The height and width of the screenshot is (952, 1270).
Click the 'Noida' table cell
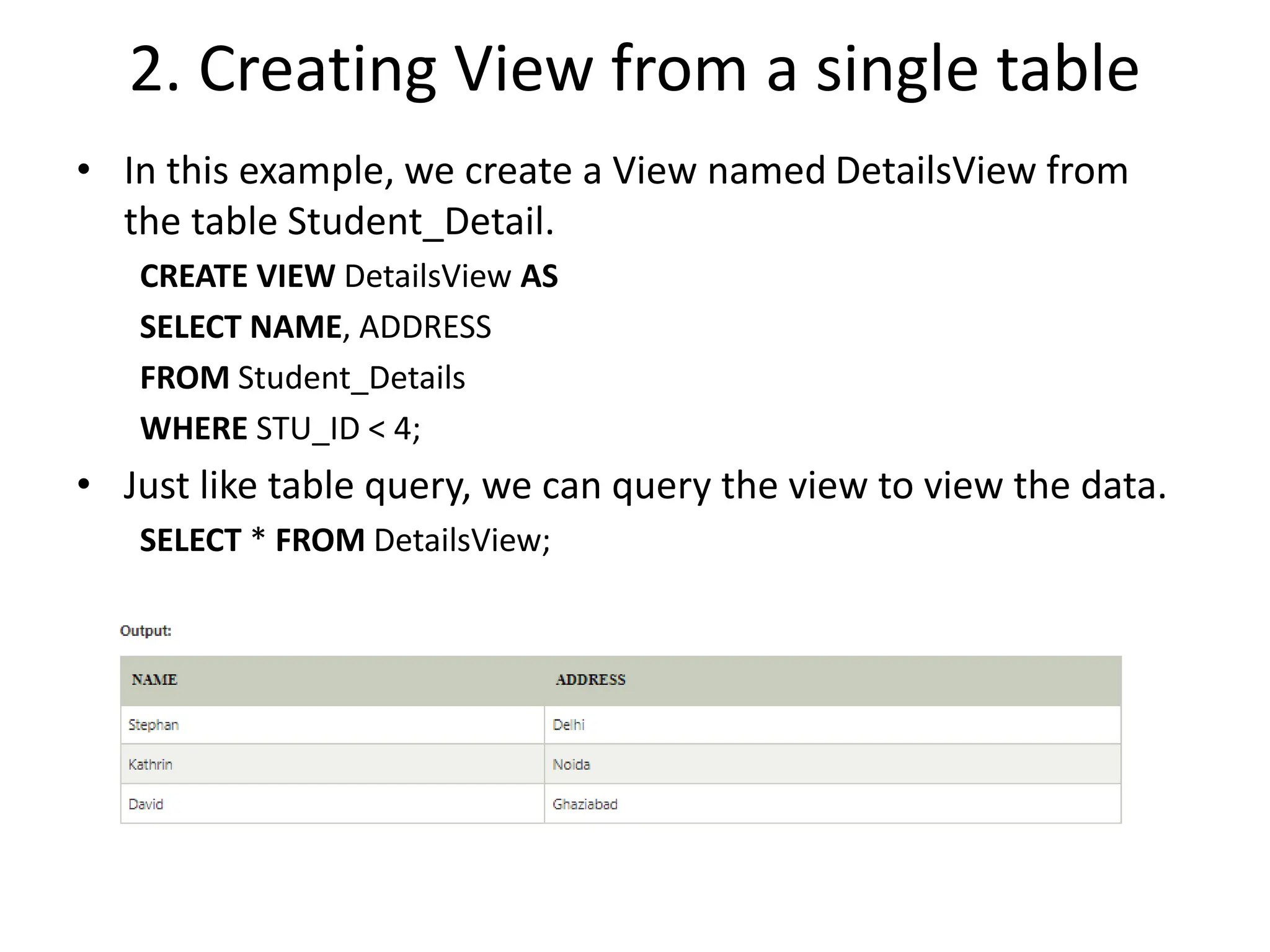[833, 764]
